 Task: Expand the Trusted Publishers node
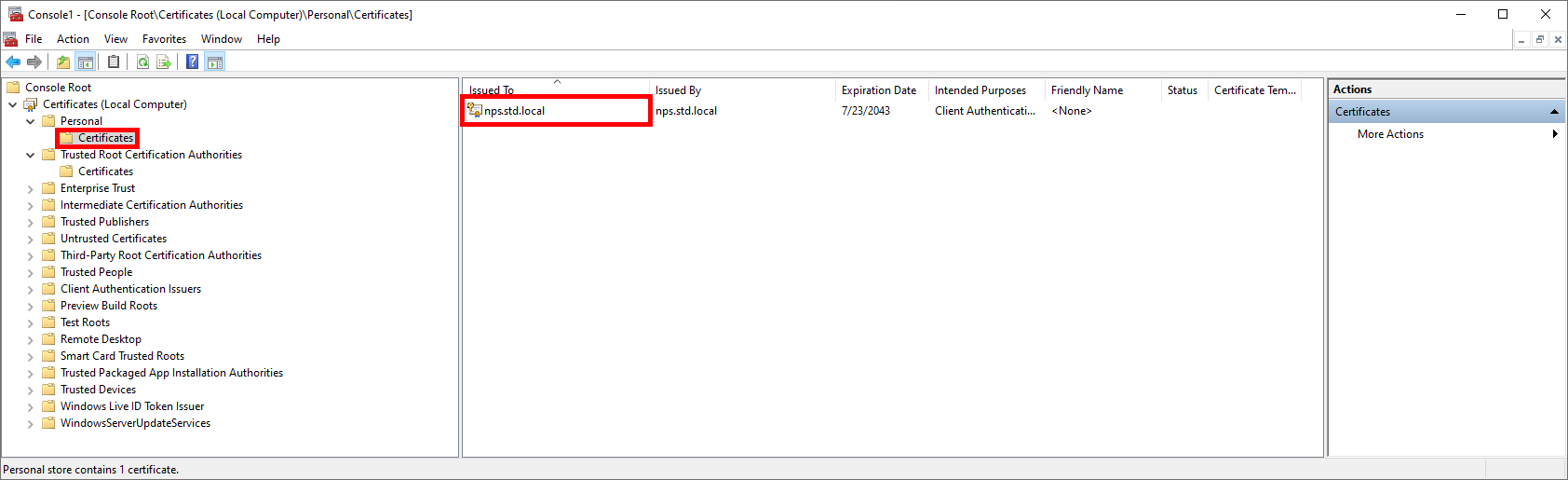[31, 222]
